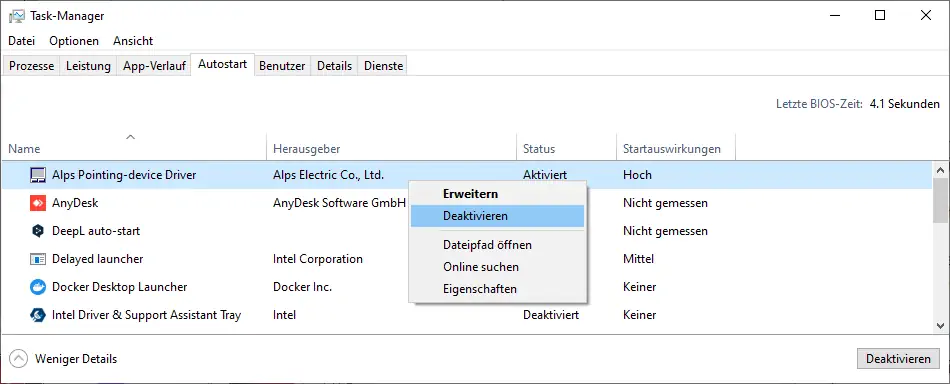Click Keiner in the Docker Desktop row
This screenshot has height=384, width=950.
click(x=640, y=286)
